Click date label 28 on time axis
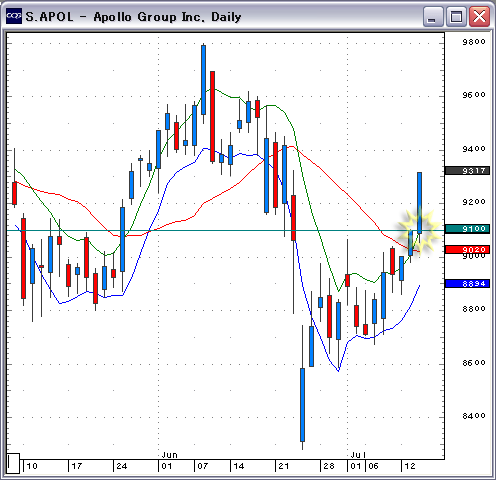The width and height of the screenshot is (496, 480). click(x=329, y=466)
